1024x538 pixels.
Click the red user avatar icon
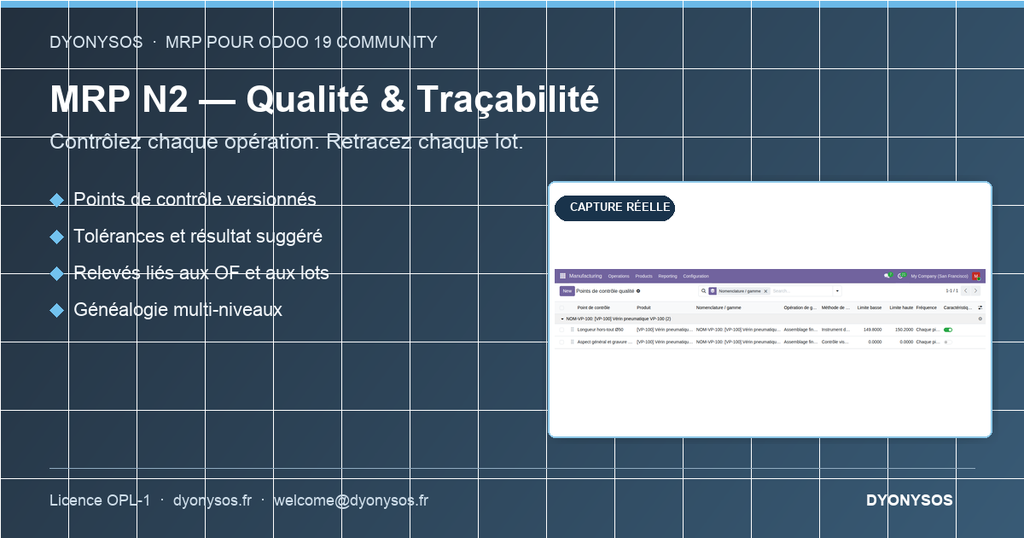[x=976, y=276]
